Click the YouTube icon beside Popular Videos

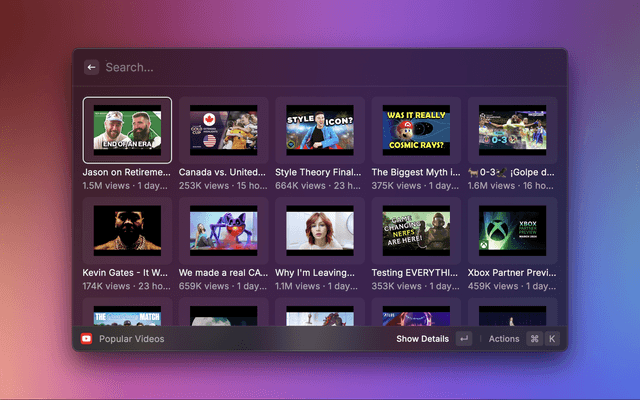coord(87,339)
